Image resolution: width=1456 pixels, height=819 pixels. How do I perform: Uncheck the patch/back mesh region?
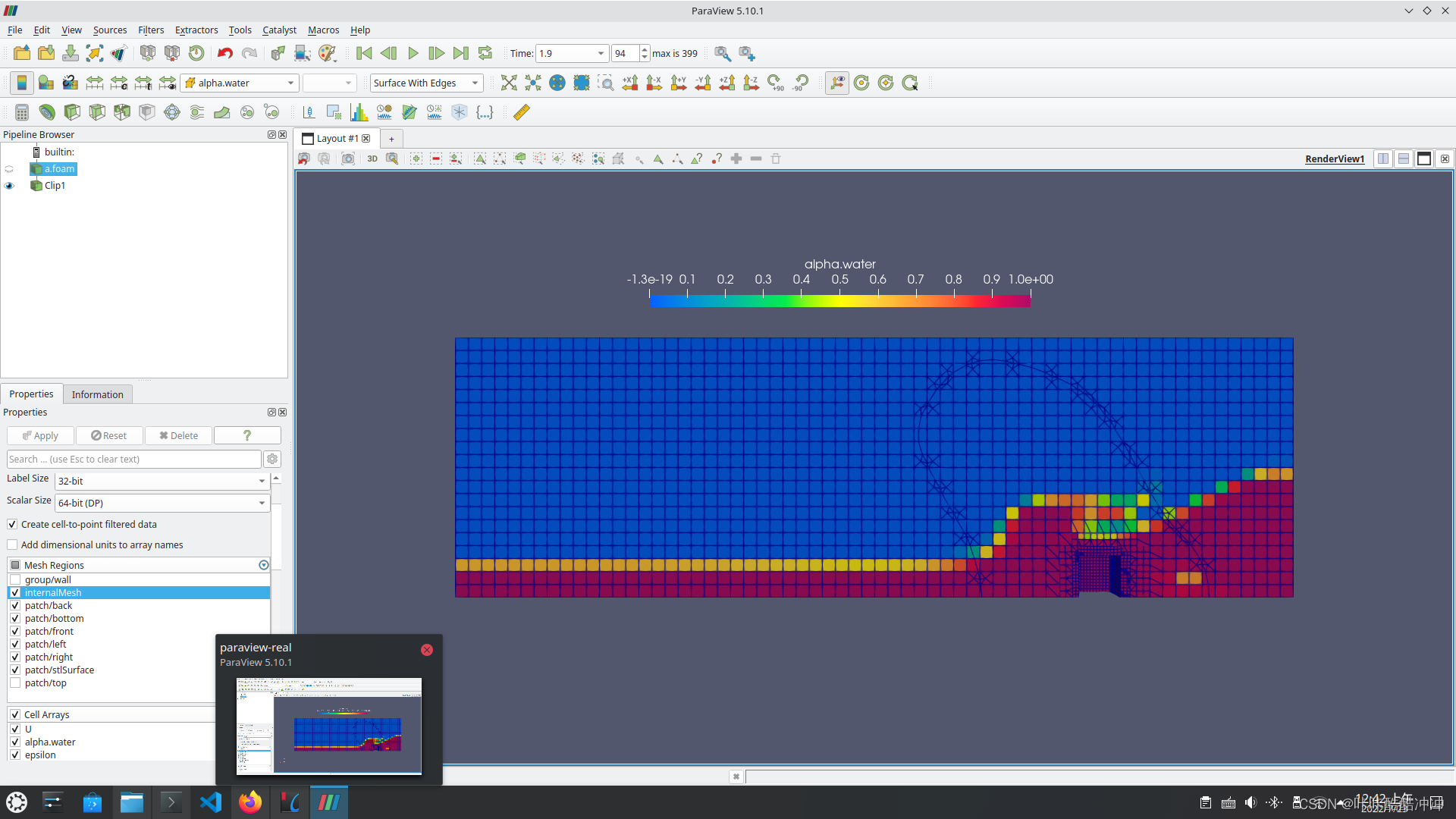coord(15,605)
